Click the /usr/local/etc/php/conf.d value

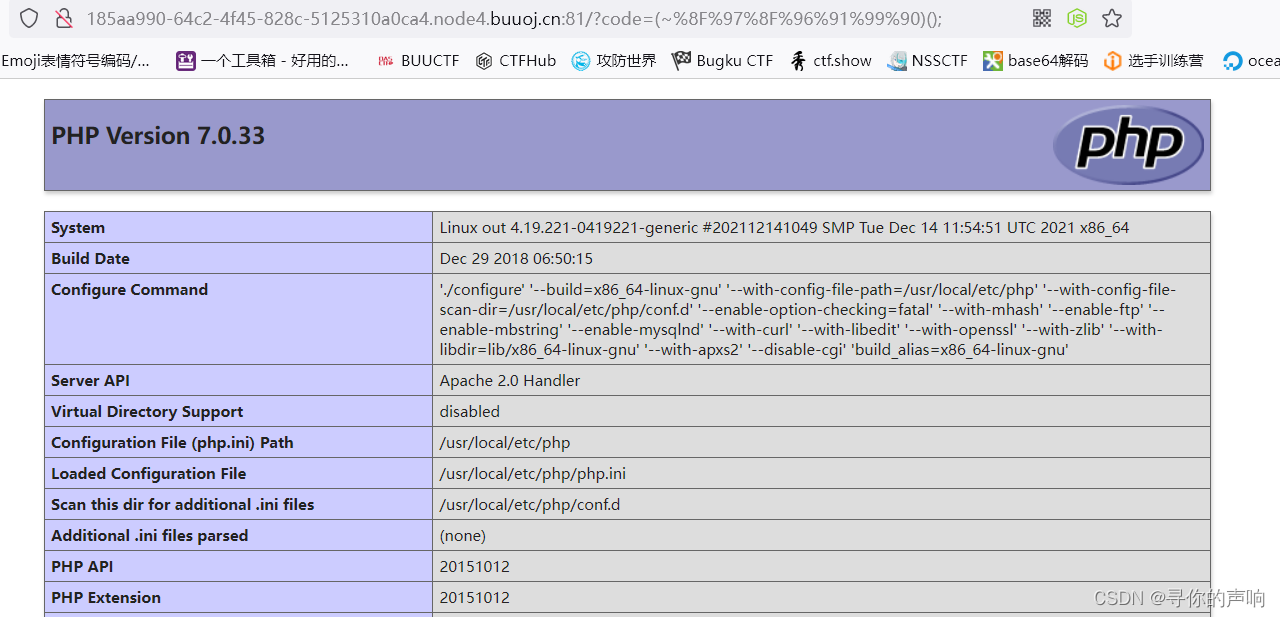coord(530,505)
